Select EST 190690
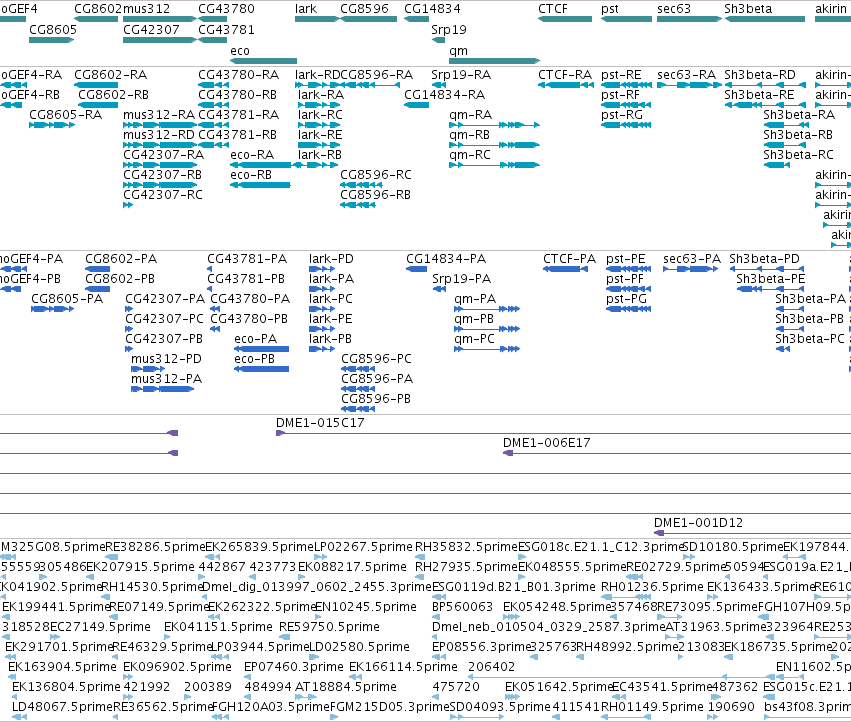The height and width of the screenshot is (722, 851). pos(715,717)
